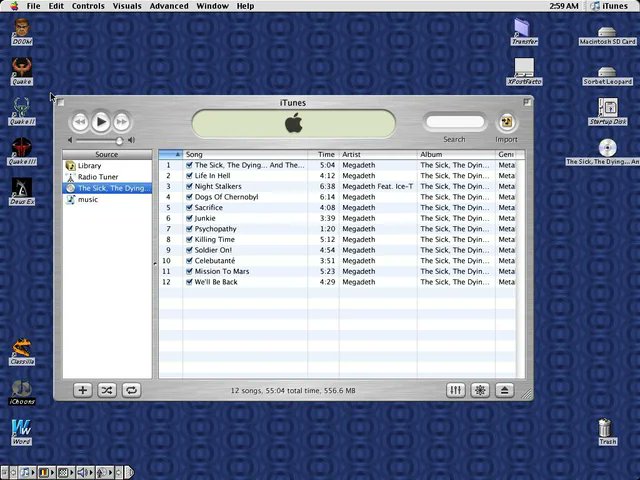This screenshot has height=480, width=640.
Task: Open the equalizer window
Action: pos(456,390)
